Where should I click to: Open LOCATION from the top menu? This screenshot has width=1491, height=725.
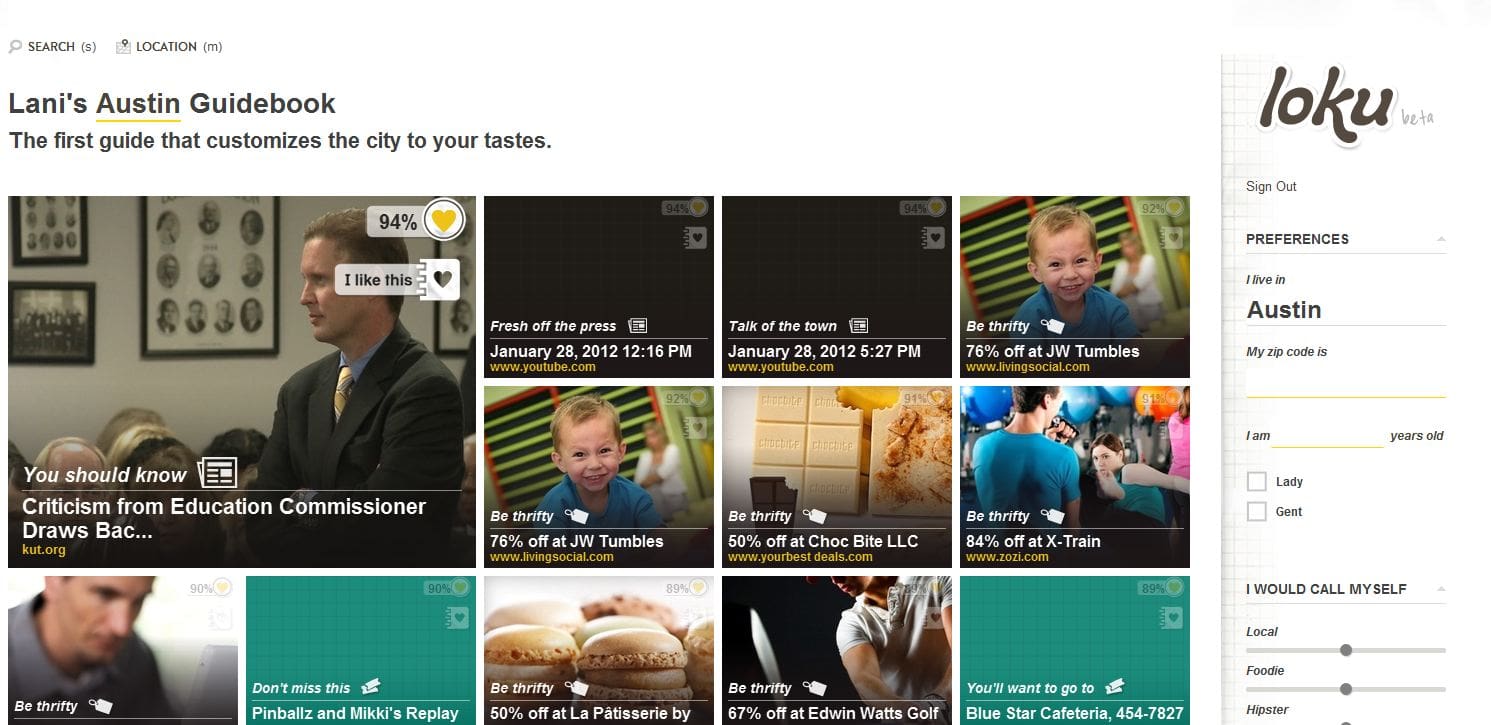(166, 46)
